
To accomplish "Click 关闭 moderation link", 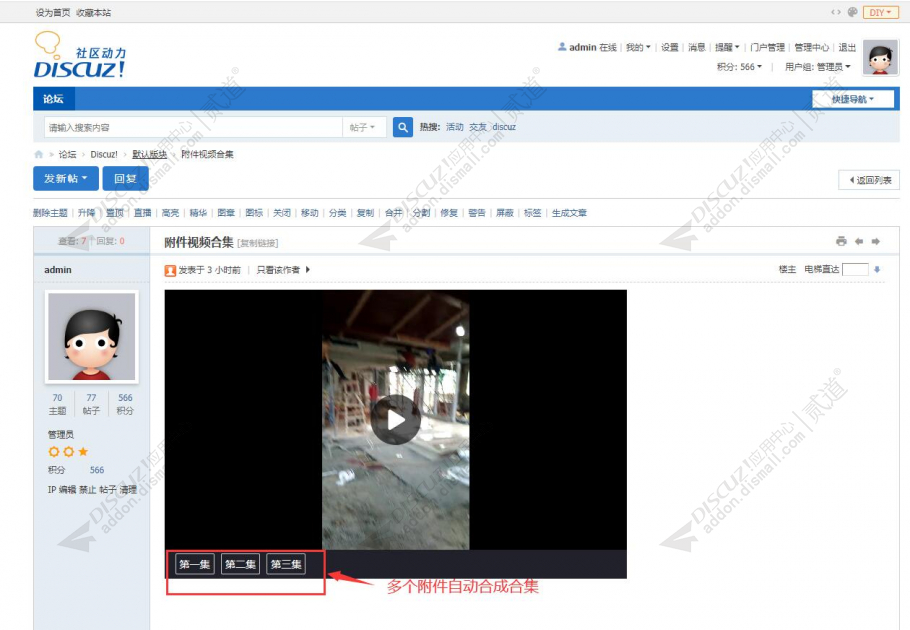I will click(x=282, y=213).
